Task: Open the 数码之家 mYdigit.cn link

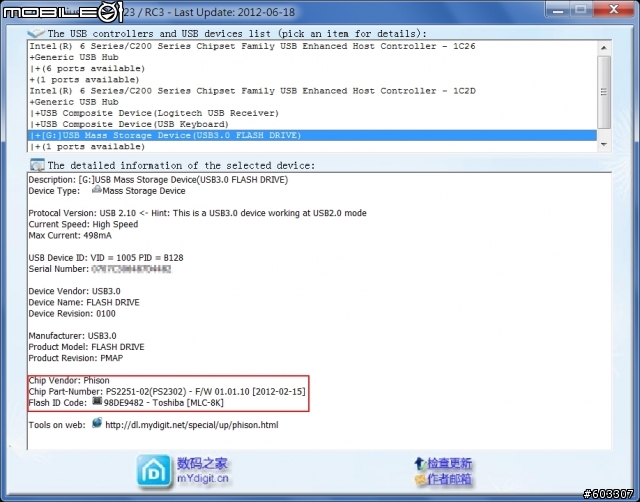Action: [x=202, y=471]
